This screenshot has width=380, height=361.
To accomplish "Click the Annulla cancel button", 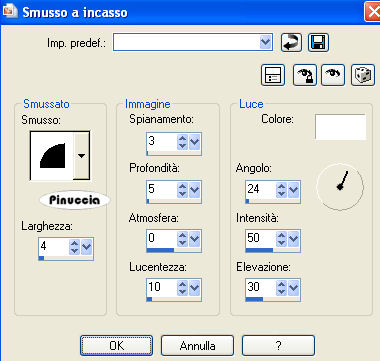I will point(197,346).
